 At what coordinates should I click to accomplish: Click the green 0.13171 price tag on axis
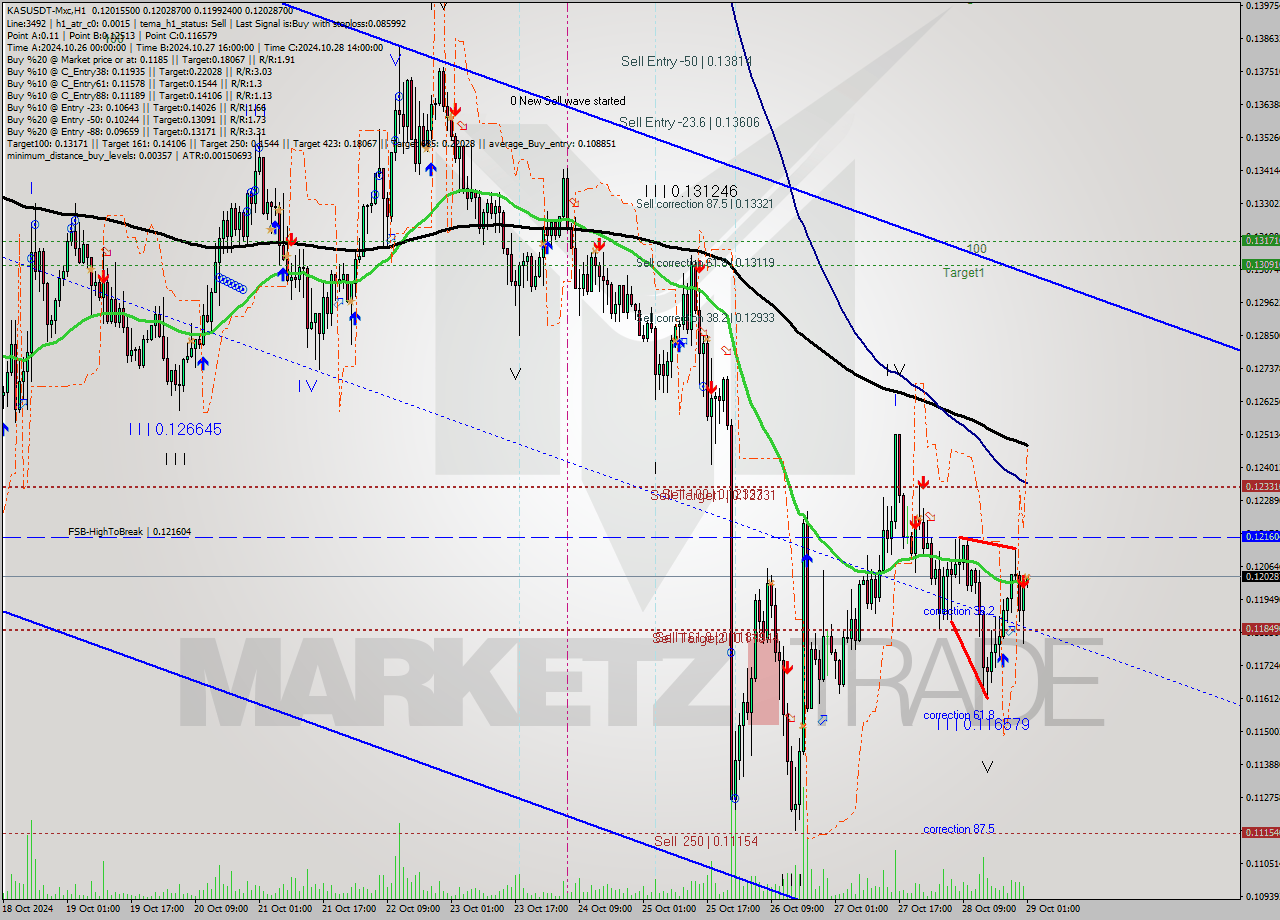(x=1259, y=240)
